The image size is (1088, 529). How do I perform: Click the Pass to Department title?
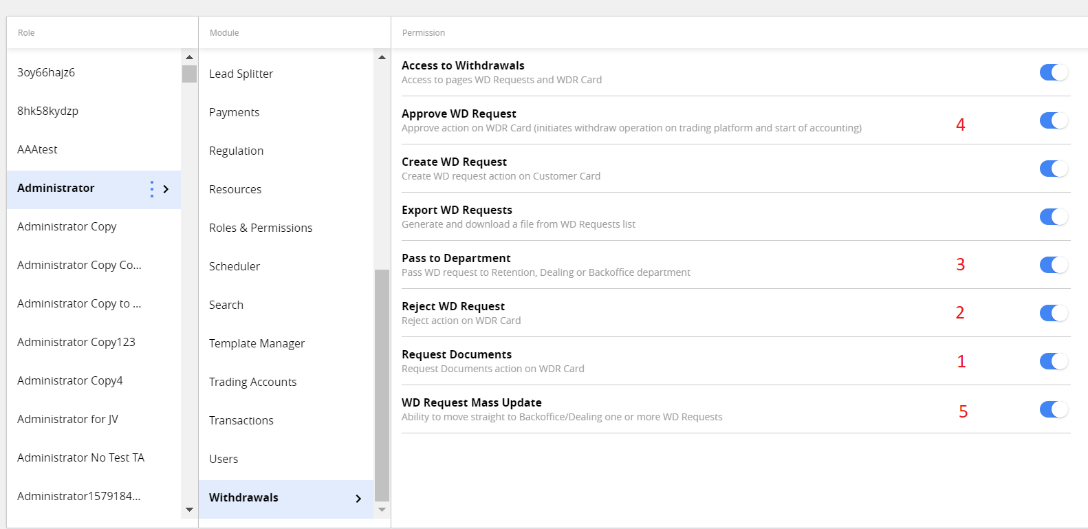(x=456, y=258)
